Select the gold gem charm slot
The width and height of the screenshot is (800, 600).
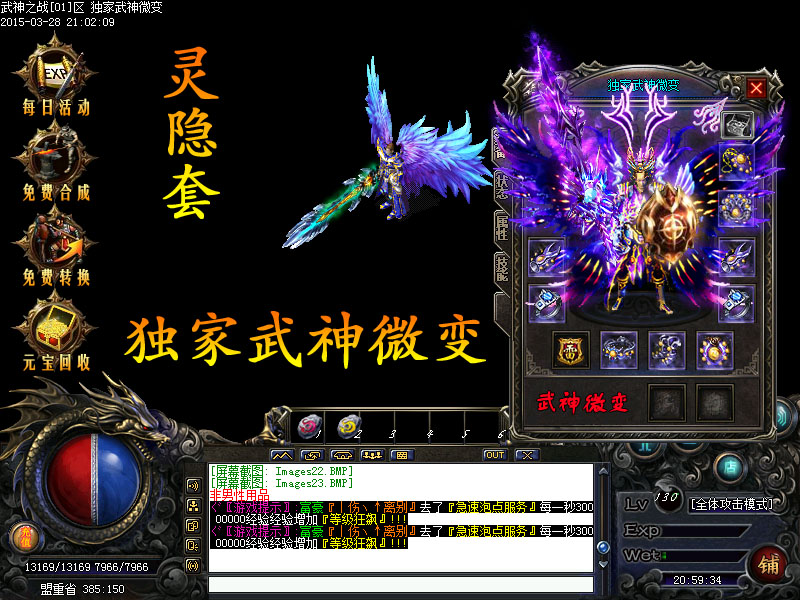(714, 351)
